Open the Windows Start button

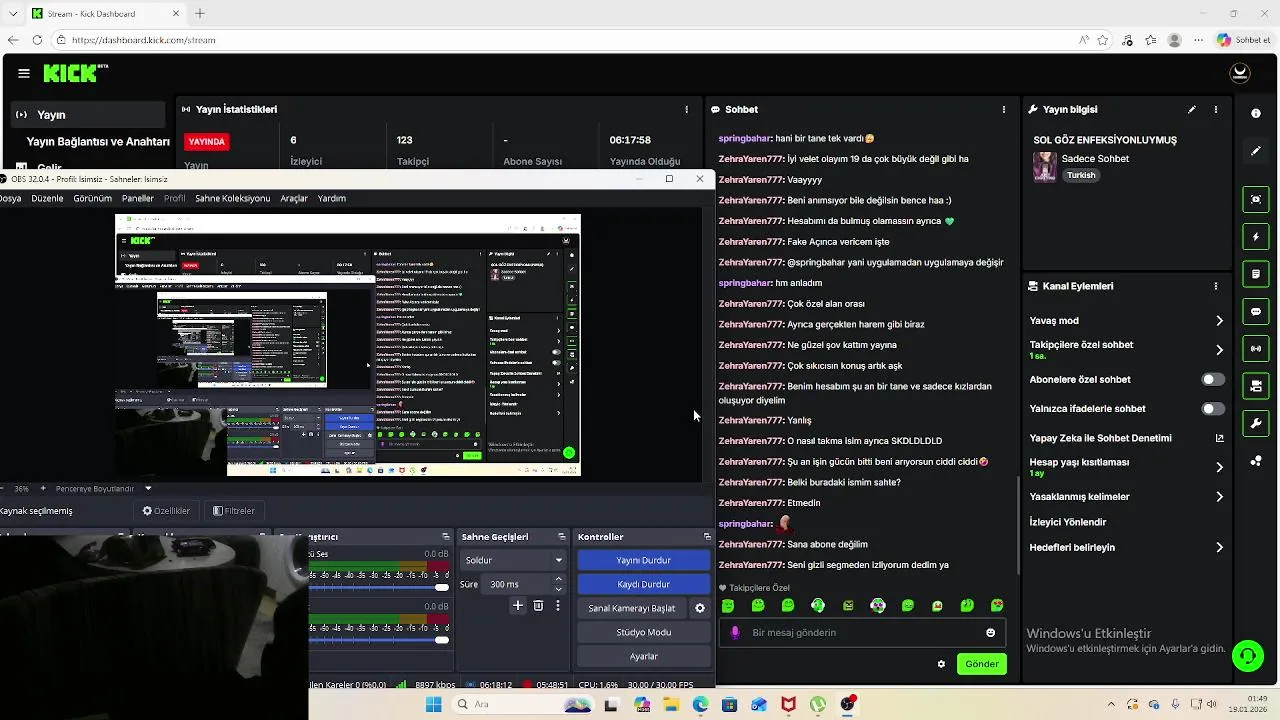click(433, 705)
